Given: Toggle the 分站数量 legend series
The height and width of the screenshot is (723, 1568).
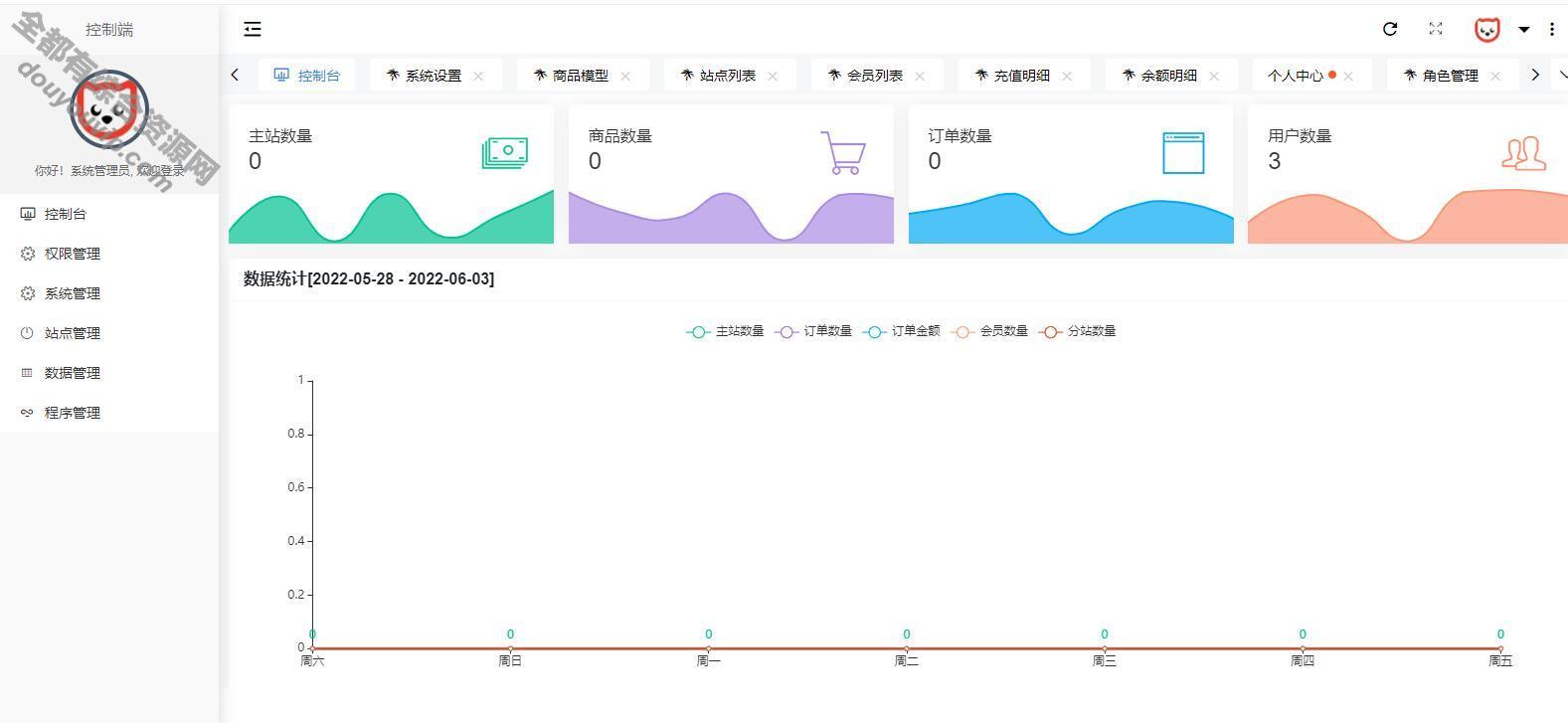Looking at the screenshot, I should pos(1077,331).
